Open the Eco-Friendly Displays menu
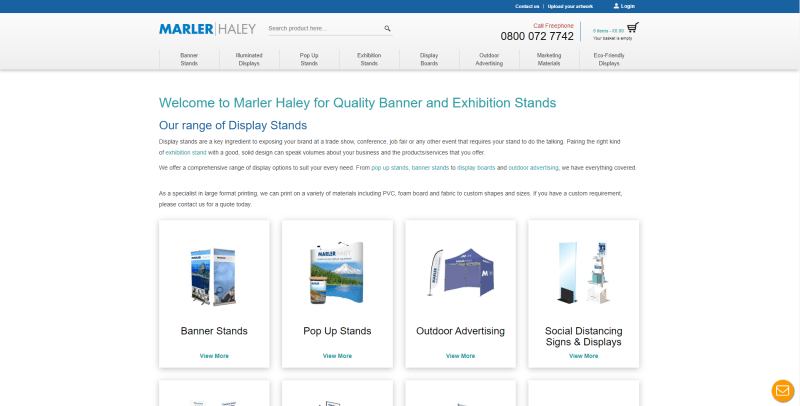Screen dimensions: 800x406 coord(609,59)
